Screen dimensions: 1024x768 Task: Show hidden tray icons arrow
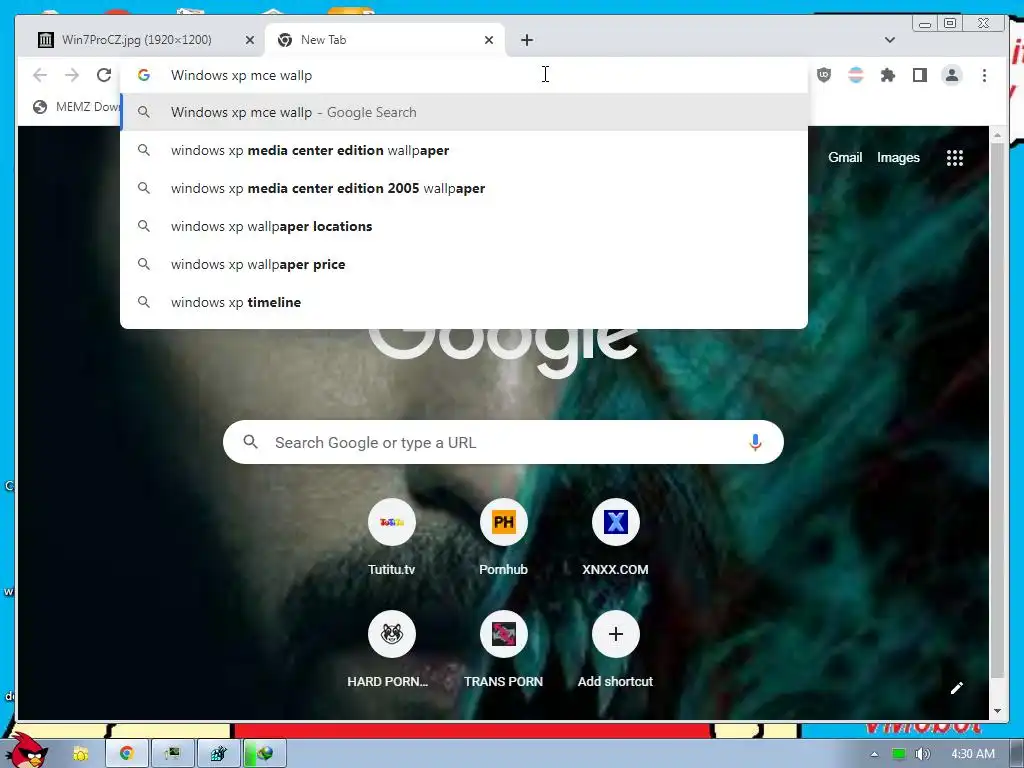(874, 754)
